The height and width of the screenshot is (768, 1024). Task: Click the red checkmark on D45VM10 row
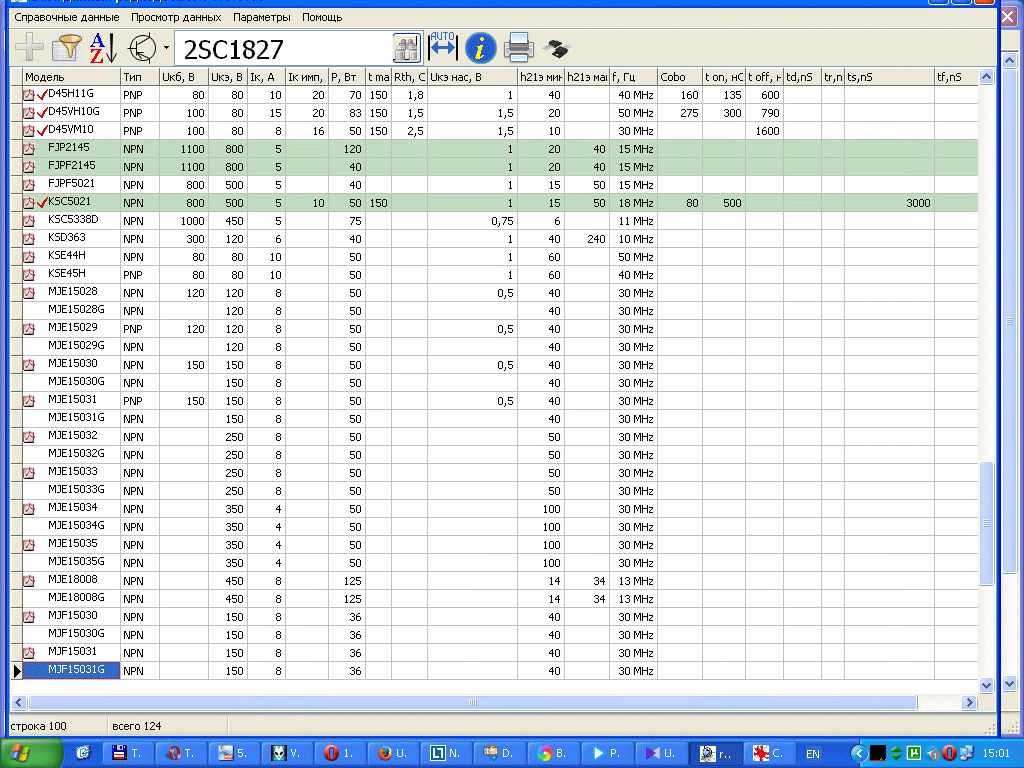click(x=42, y=131)
